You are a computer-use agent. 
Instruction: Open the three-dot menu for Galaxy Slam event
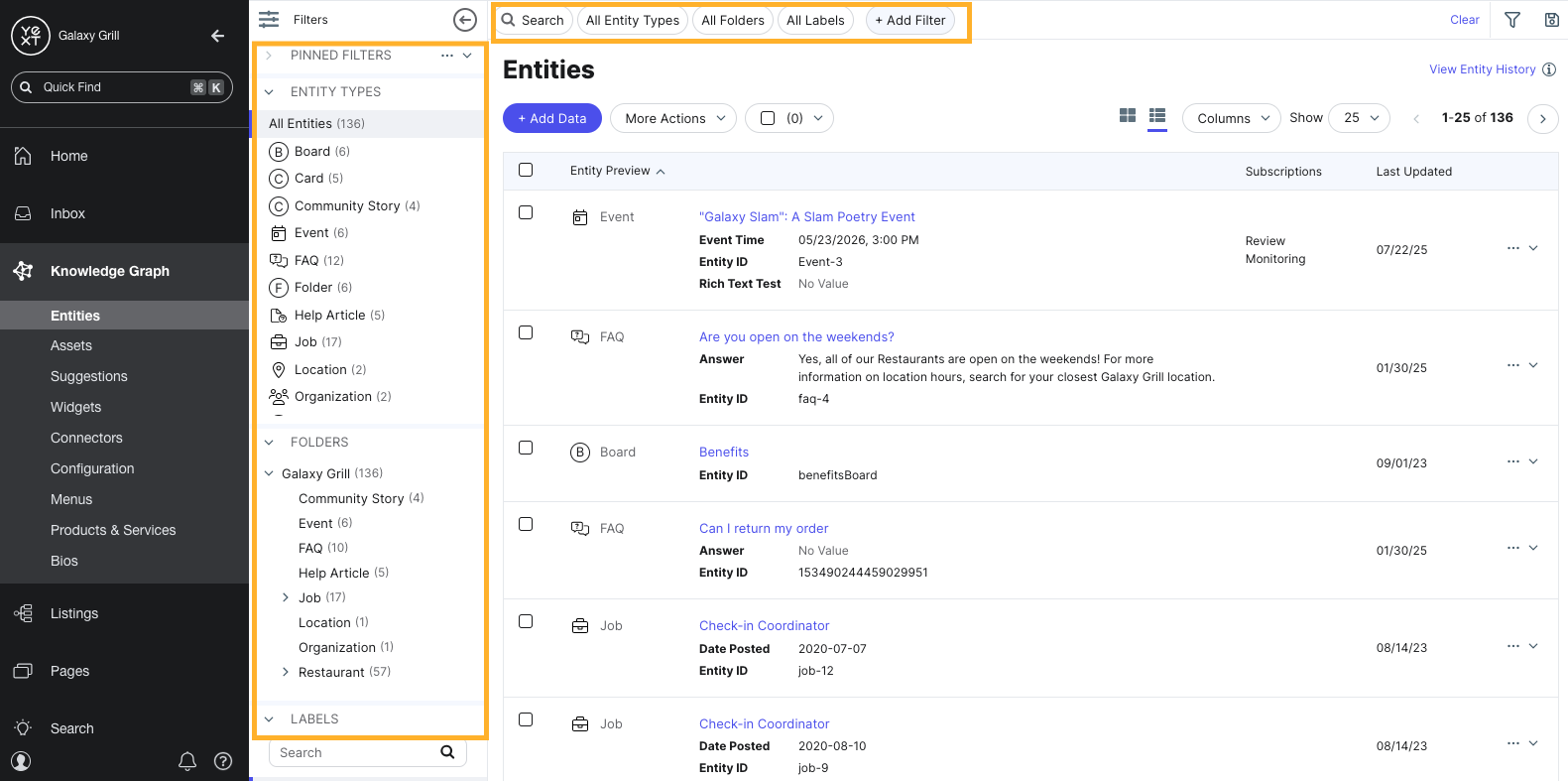tap(1512, 248)
